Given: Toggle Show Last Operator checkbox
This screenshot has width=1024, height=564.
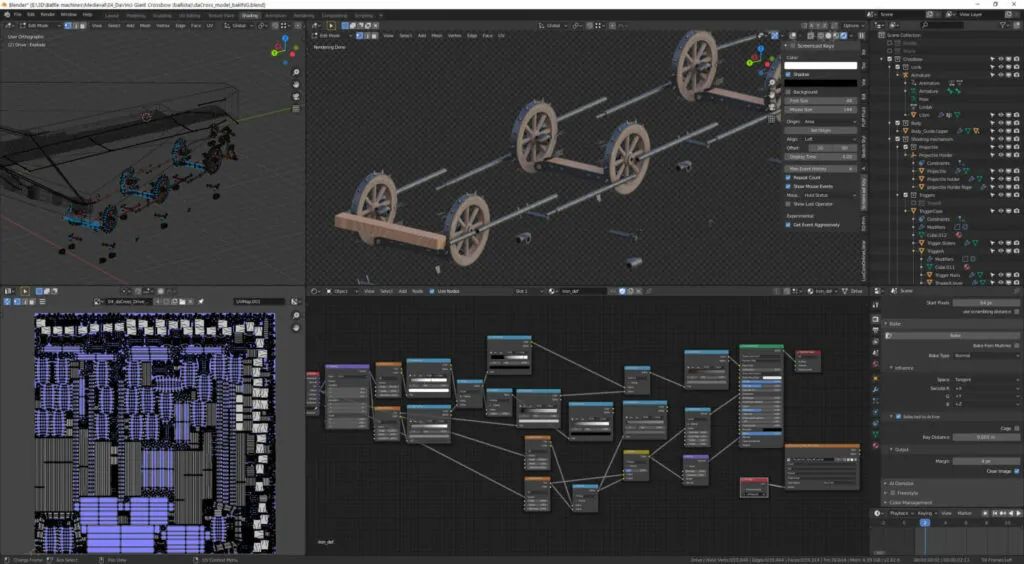Looking at the screenshot, I should 788,204.
